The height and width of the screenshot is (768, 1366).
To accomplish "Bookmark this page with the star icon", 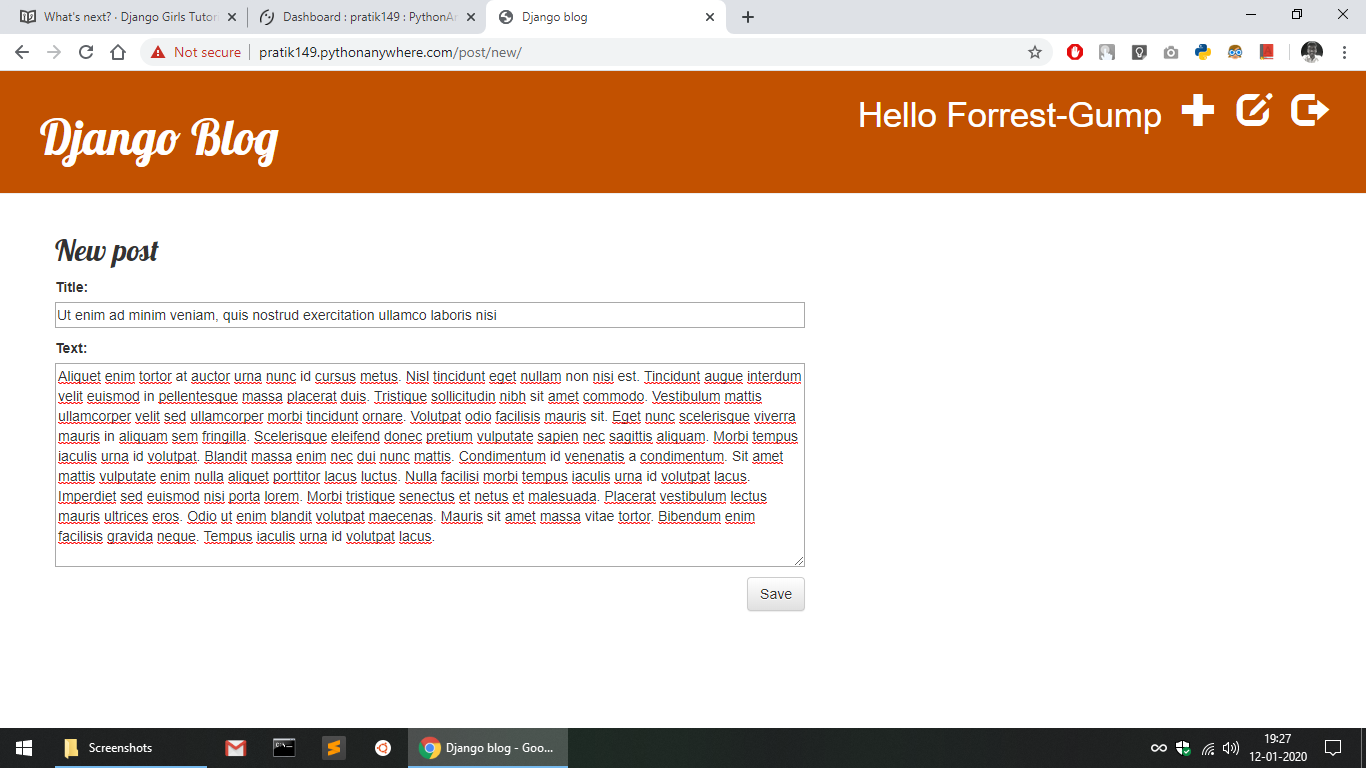I will (1035, 52).
